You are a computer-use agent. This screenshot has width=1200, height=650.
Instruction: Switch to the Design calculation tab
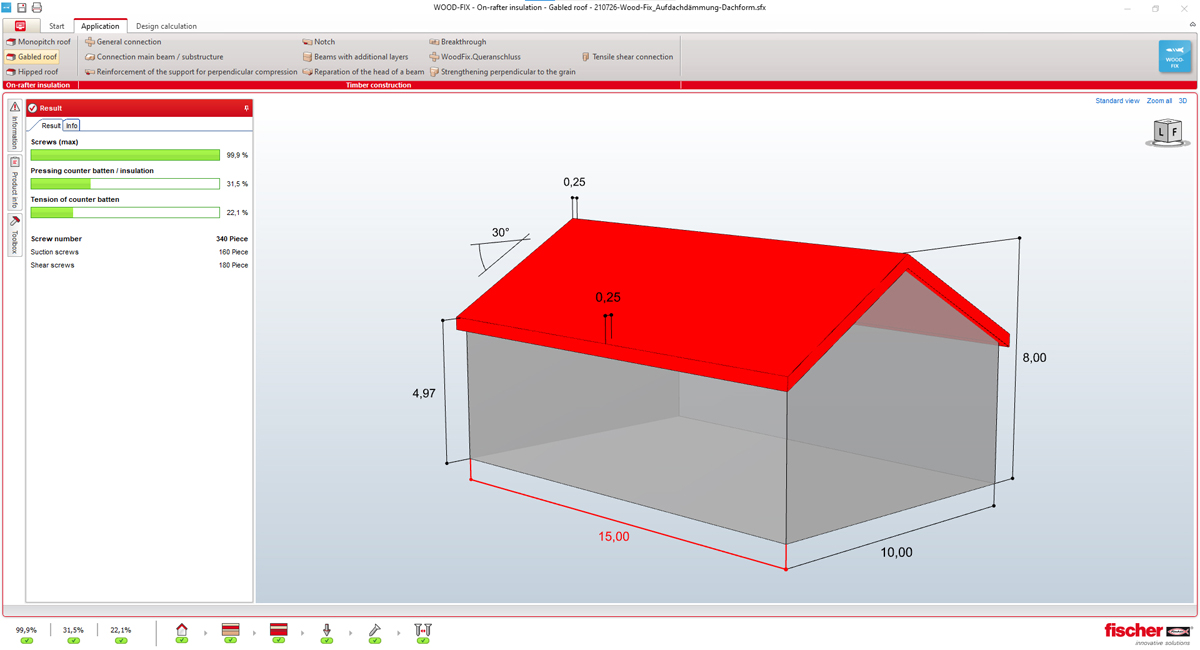pos(166,26)
